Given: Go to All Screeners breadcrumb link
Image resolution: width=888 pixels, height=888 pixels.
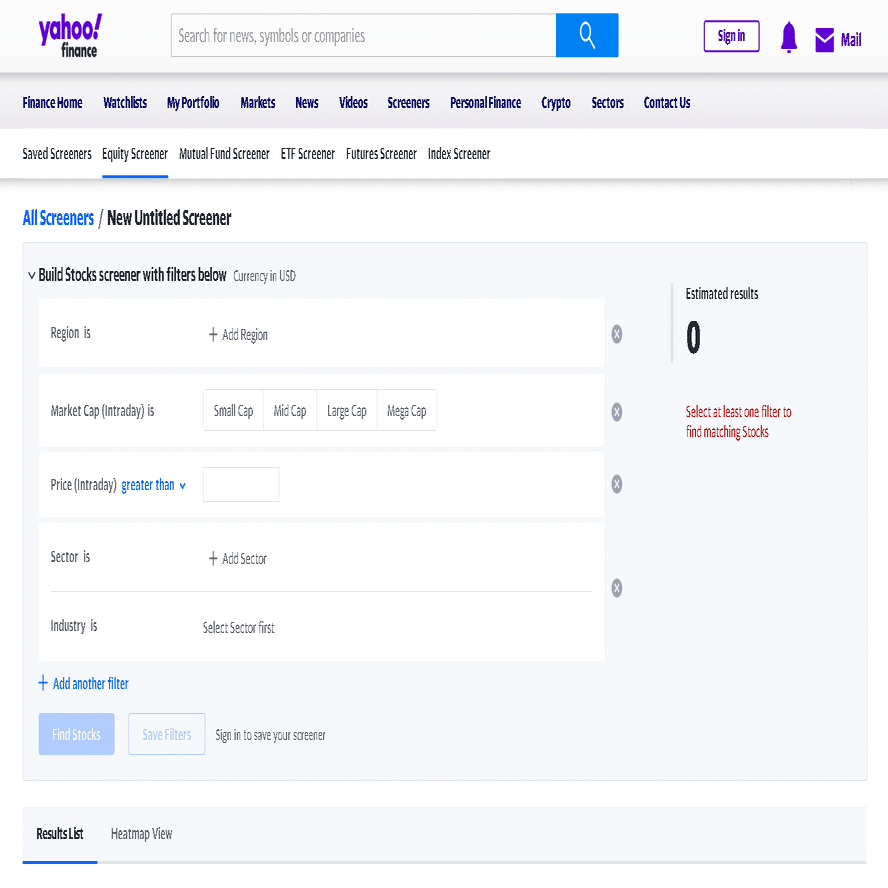Looking at the screenshot, I should coord(58,218).
